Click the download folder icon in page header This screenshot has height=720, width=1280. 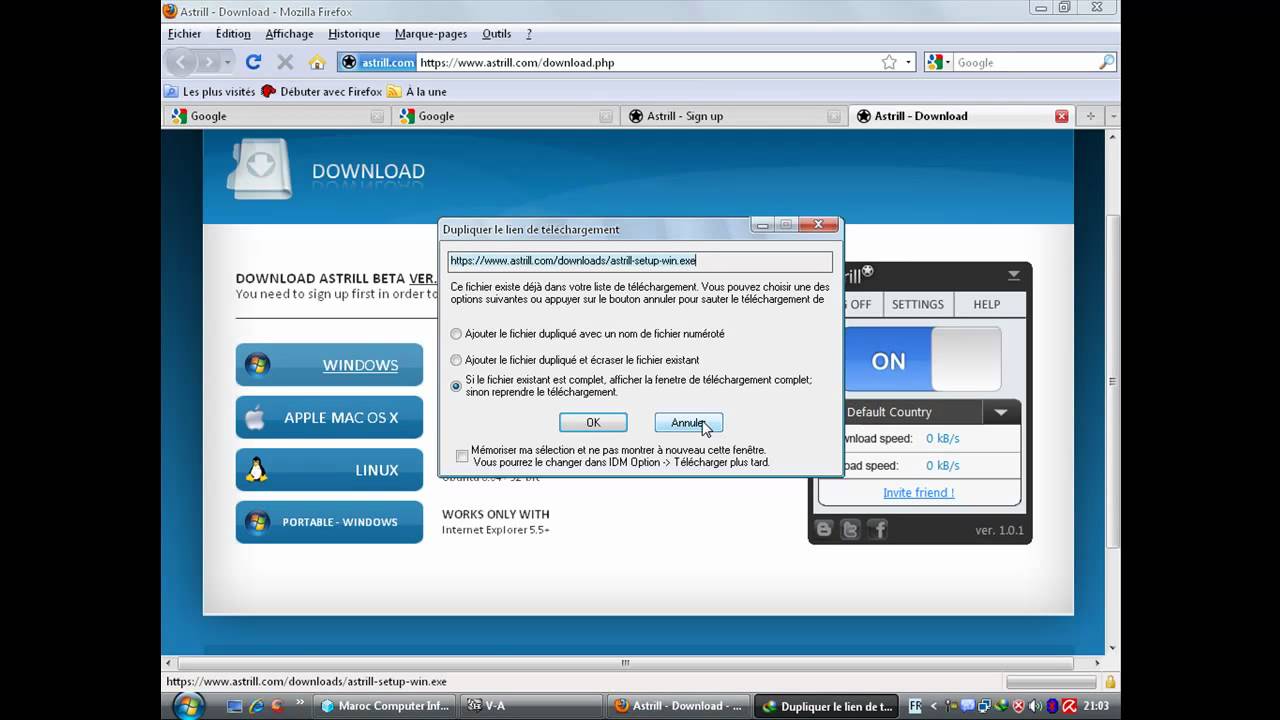[x=259, y=168]
